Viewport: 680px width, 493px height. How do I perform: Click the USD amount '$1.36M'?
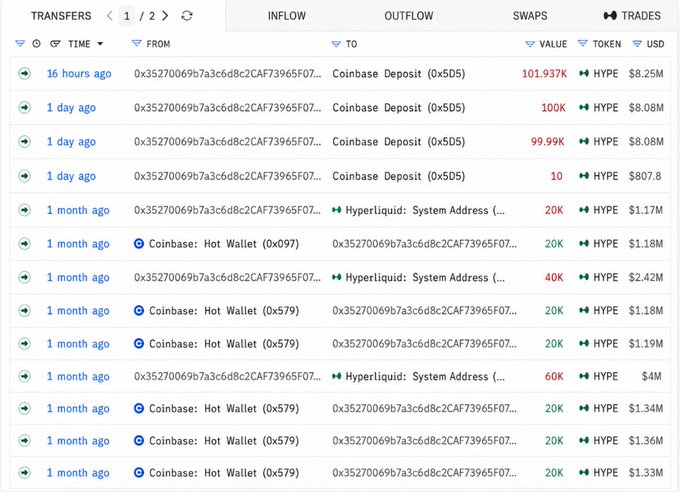(x=646, y=441)
